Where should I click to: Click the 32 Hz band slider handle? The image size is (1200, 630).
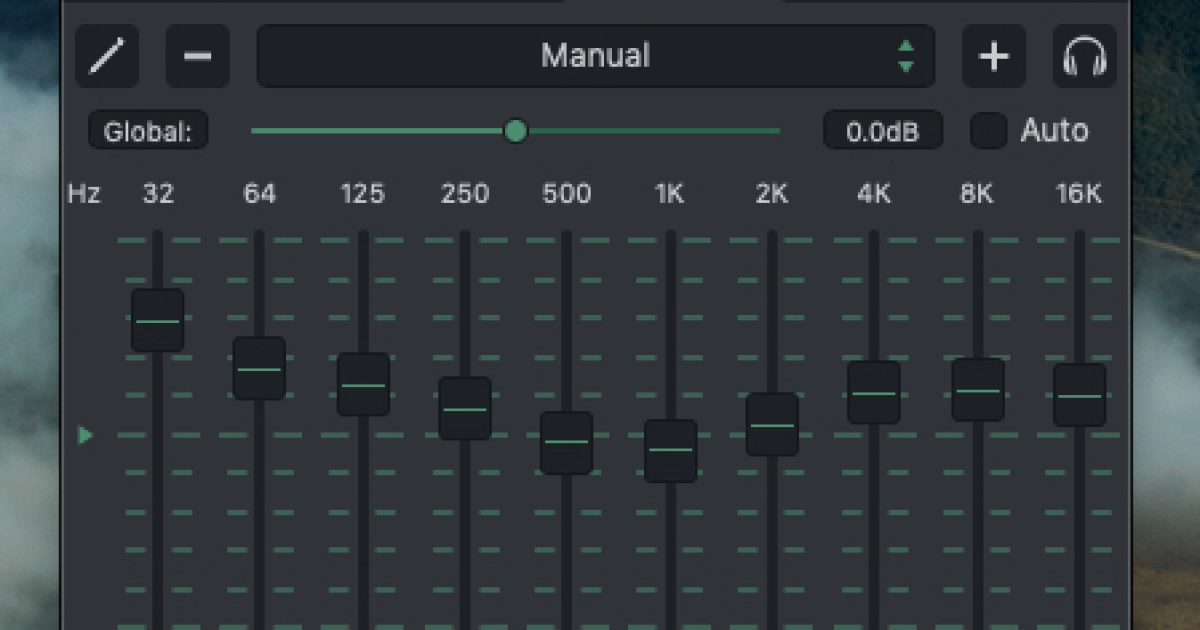tap(158, 321)
